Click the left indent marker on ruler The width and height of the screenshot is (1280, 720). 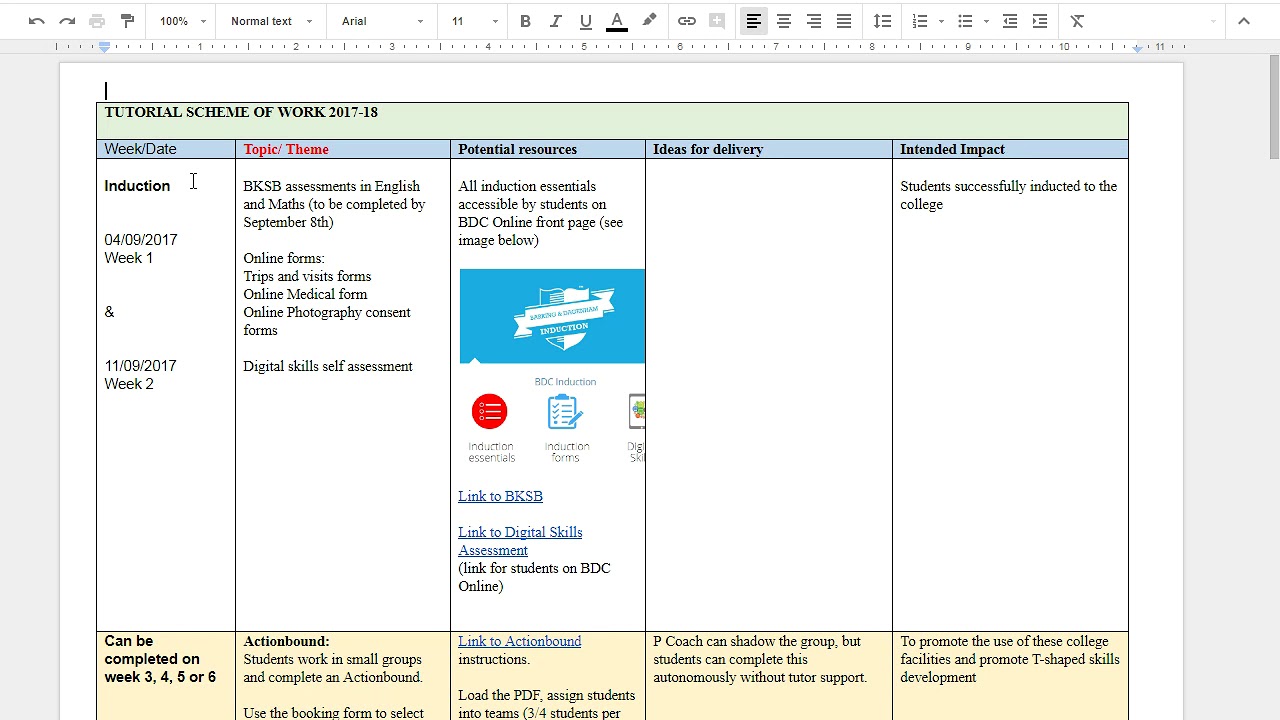[104, 47]
